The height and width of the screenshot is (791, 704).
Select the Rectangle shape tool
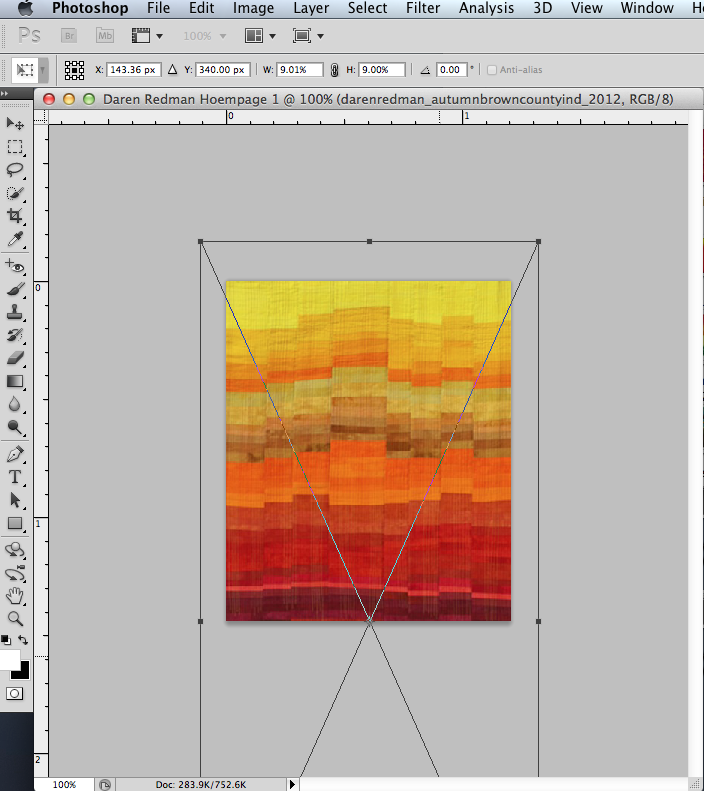(15, 524)
